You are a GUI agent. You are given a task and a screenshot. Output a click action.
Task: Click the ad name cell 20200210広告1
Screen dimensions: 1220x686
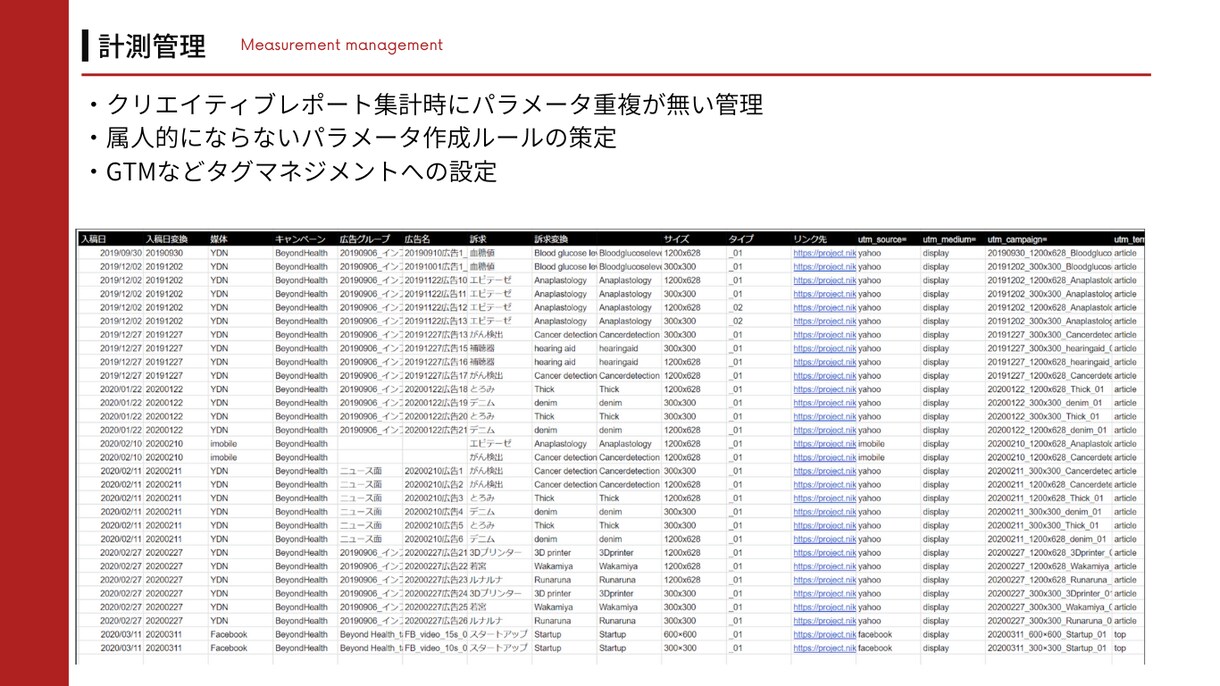[x=434, y=471]
